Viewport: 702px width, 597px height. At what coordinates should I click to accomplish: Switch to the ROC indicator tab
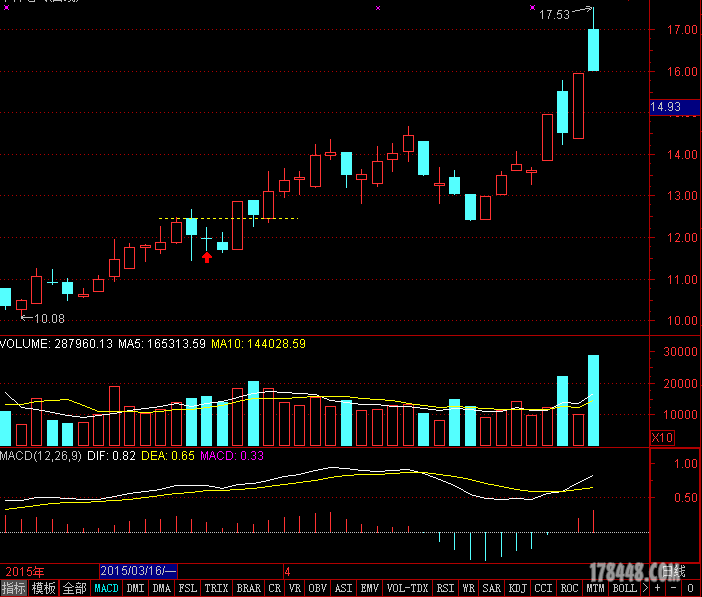(x=570, y=588)
